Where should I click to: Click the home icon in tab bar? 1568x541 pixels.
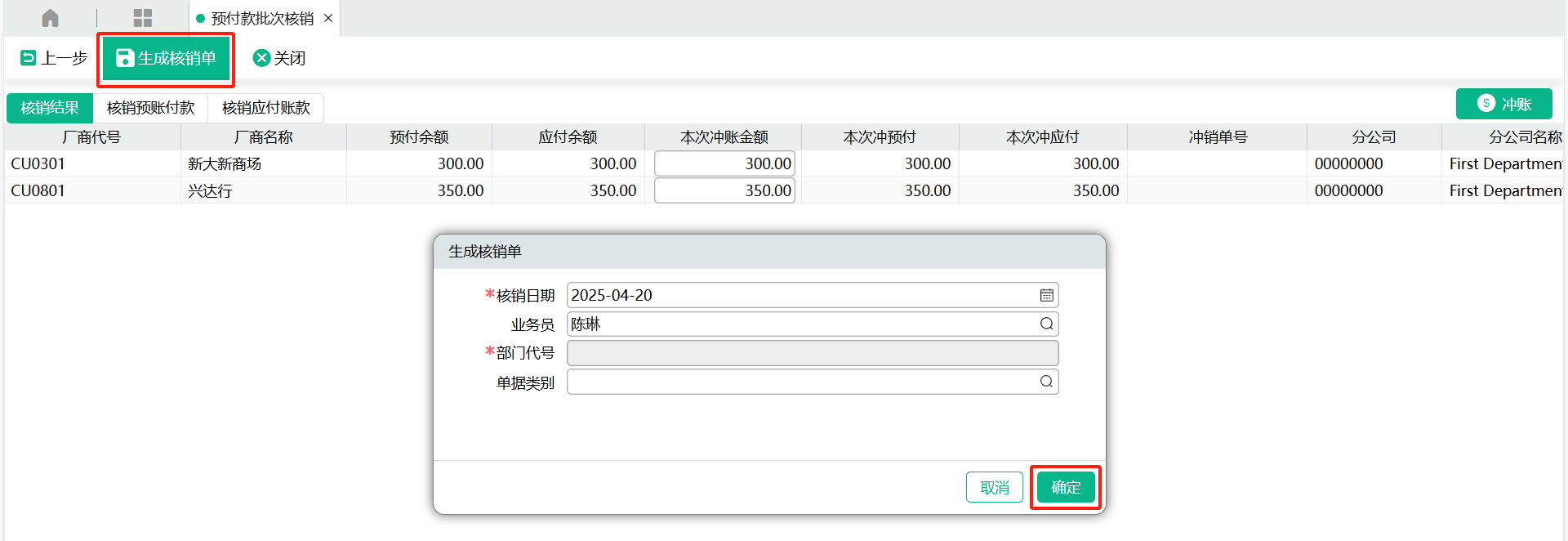pyautogui.click(x=50, y=18)
